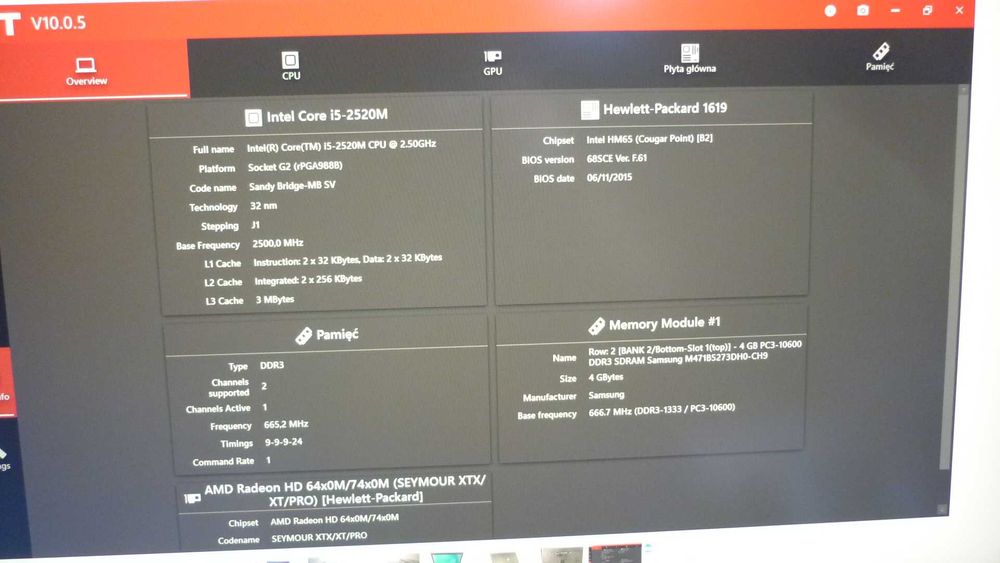Click the 3 MBytes L3 cache value

click(x=275, y=299)
